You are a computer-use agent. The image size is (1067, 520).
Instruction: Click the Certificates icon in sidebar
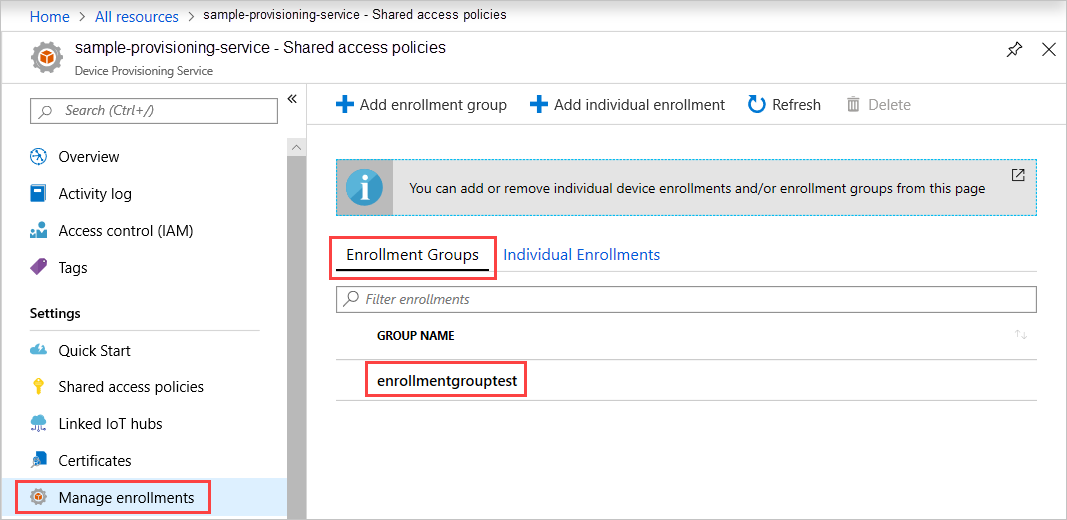(x=38, y=460)
